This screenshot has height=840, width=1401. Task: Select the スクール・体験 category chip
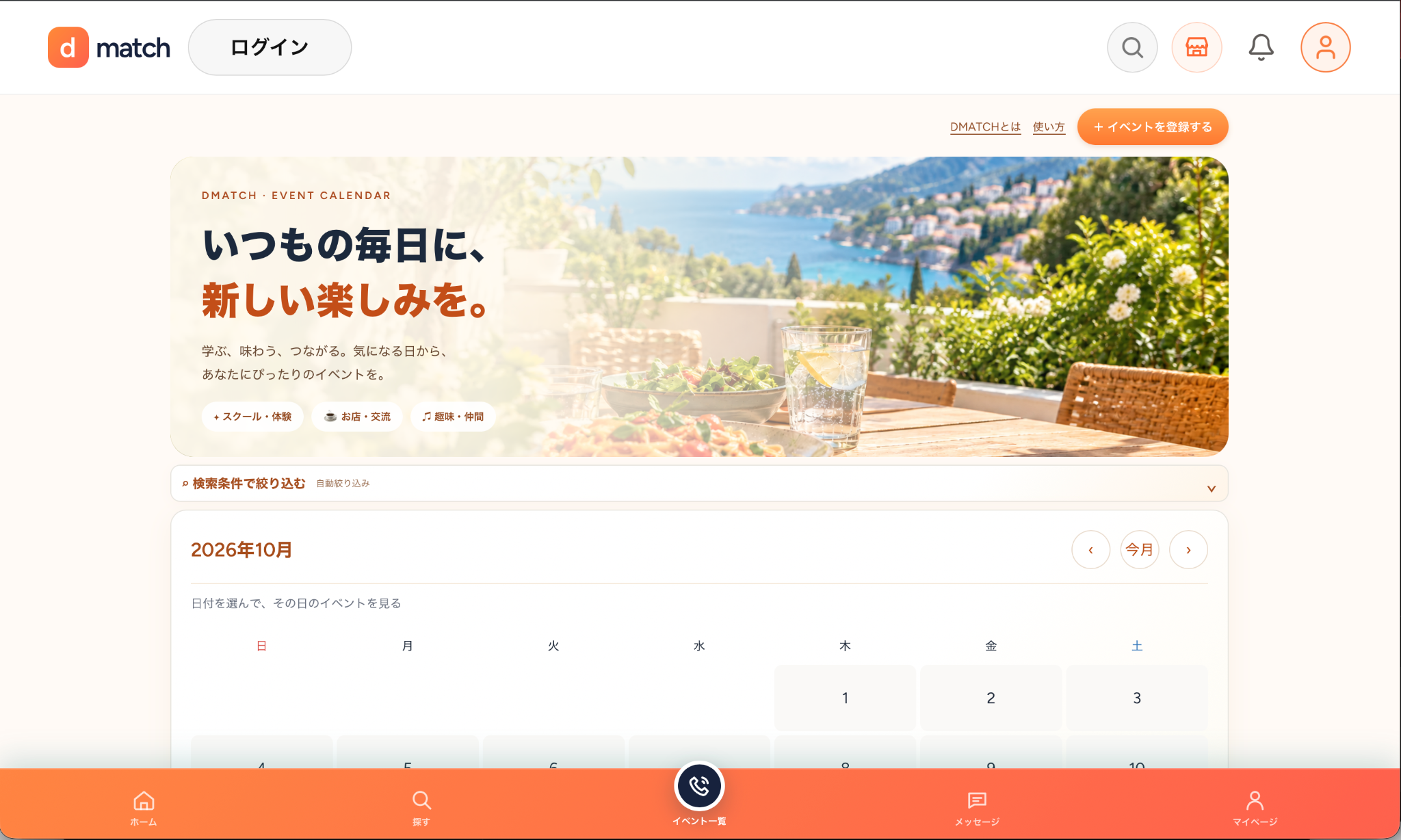(252, 416)
